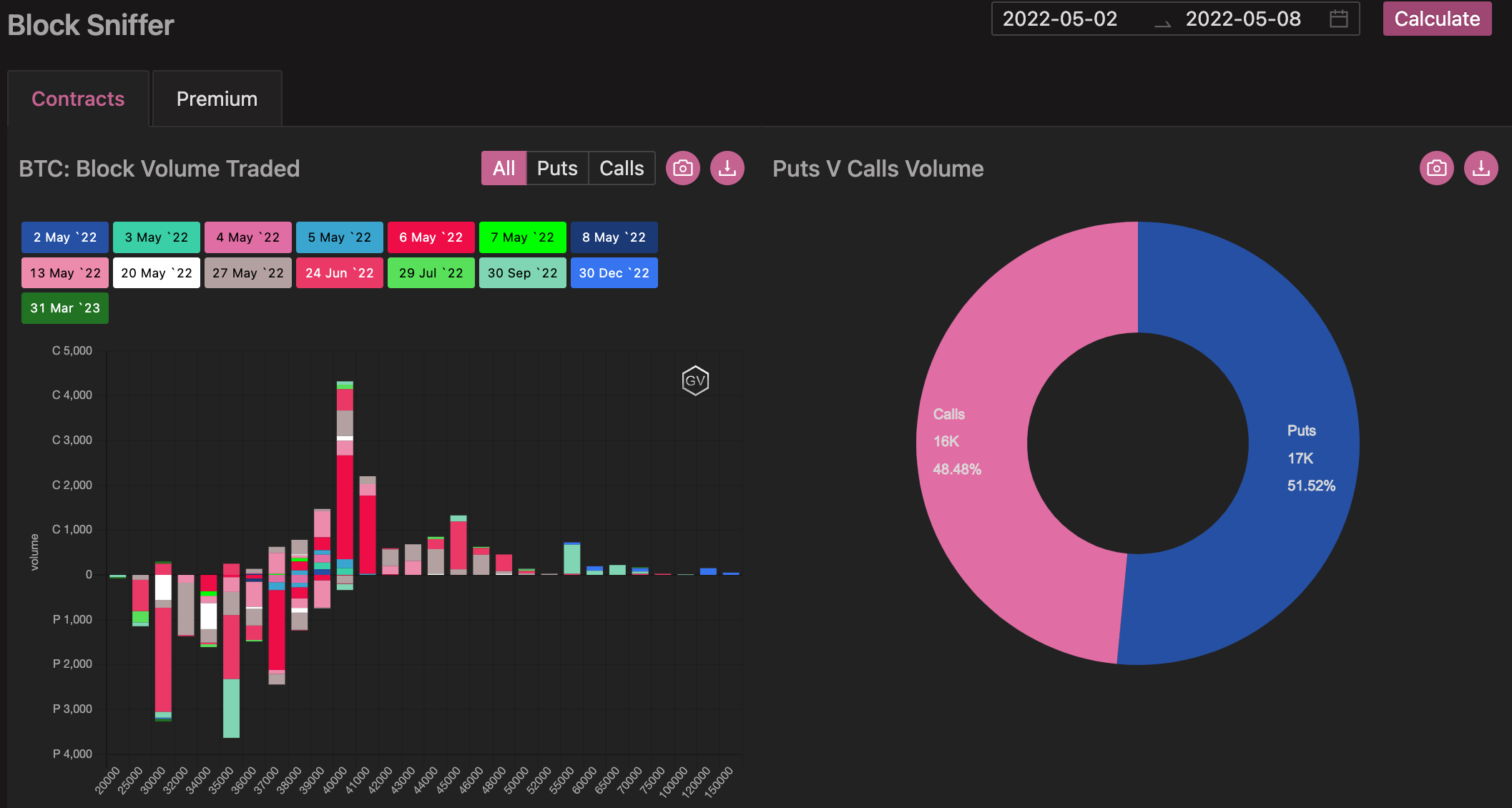This screenshot has width=1512, height=808.
Task: Click the 'Puts V Calls Volume' heading
Action: [x=878, y=169]
